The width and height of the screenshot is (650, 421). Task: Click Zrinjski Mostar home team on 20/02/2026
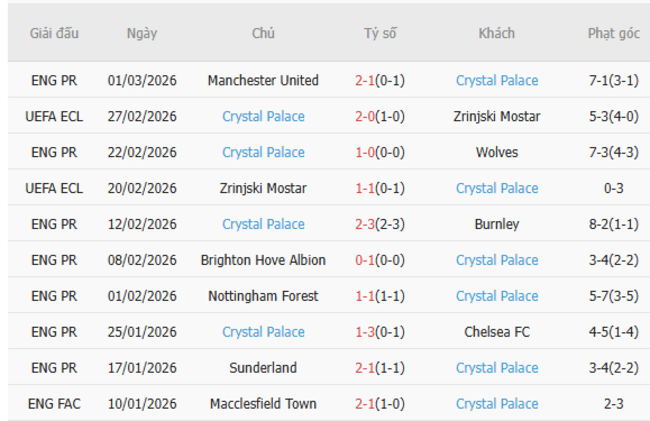pyautogui.click(x=263, y=189)
